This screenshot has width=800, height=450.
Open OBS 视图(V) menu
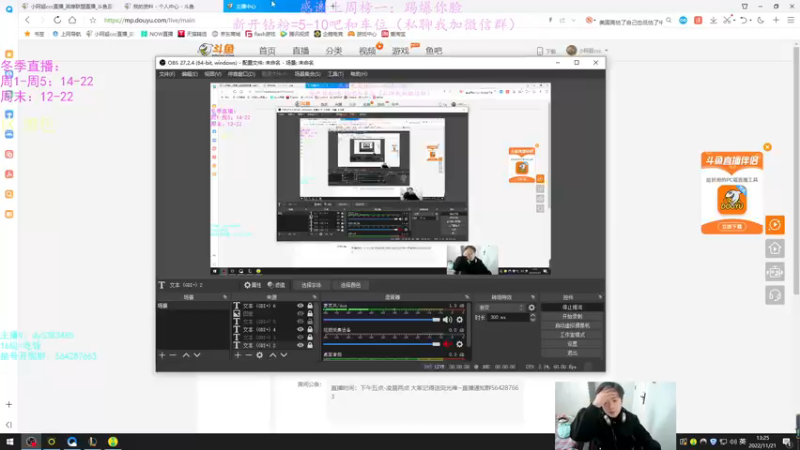click(x=213, y=74)
